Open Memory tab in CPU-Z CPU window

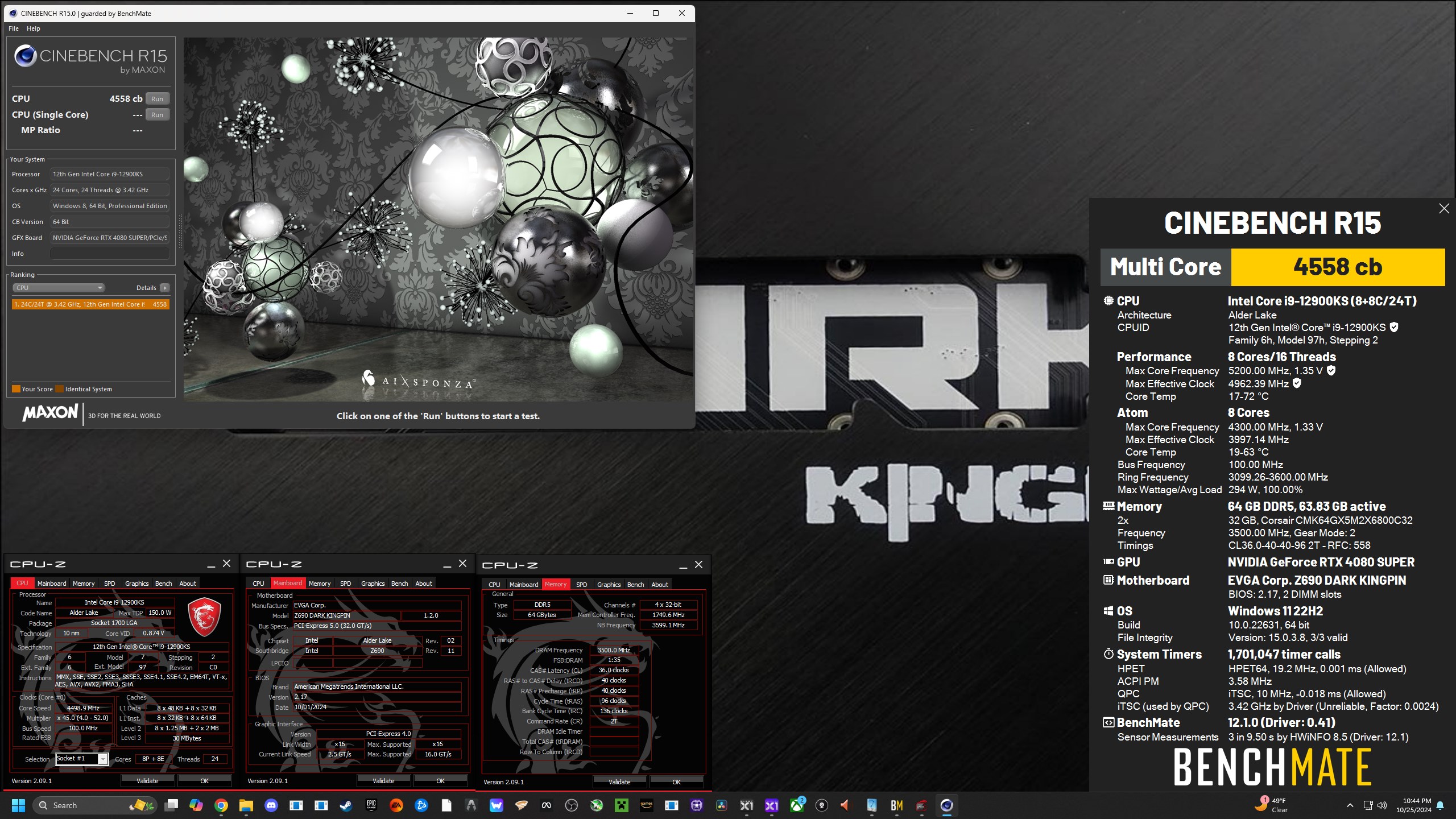tap(84, 584)
